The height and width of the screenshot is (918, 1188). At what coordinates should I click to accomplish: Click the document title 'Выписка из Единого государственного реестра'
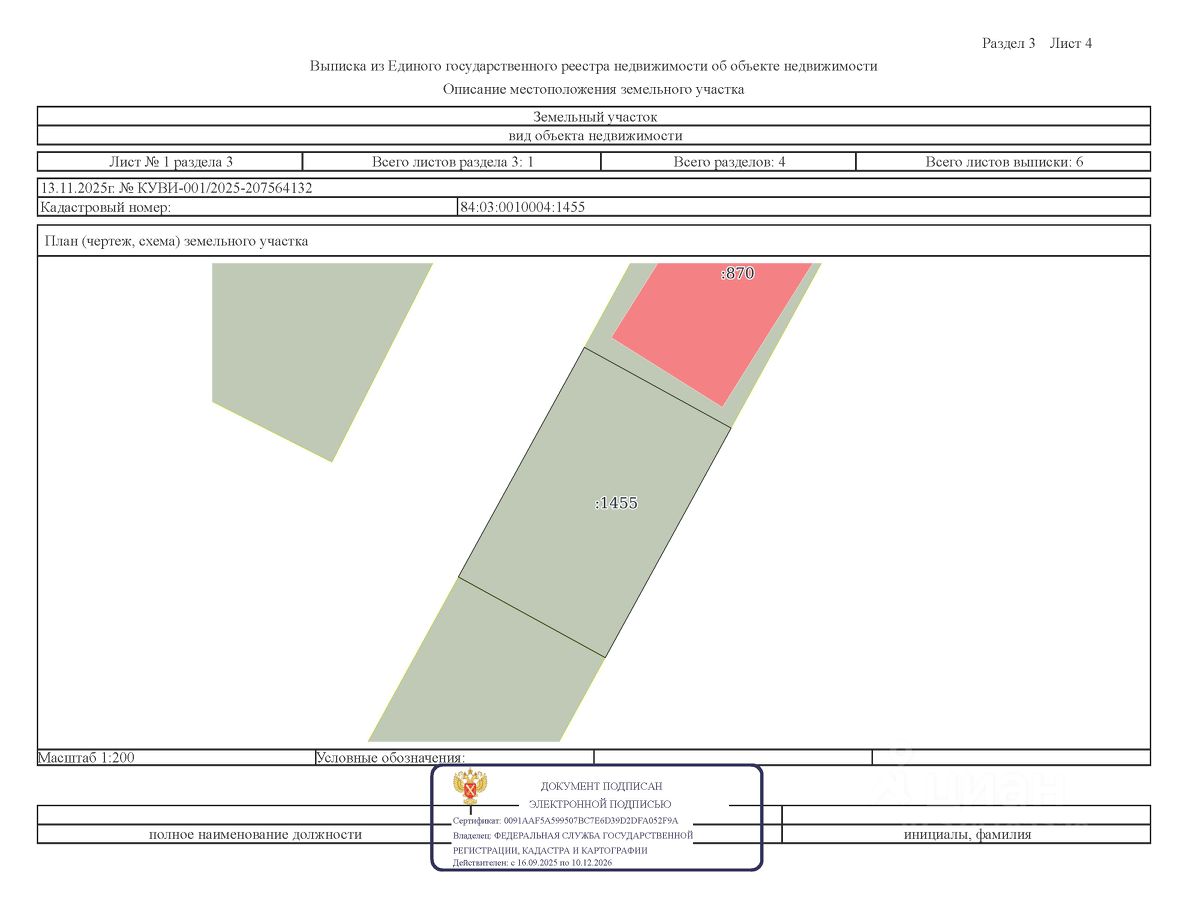(593, 66)
